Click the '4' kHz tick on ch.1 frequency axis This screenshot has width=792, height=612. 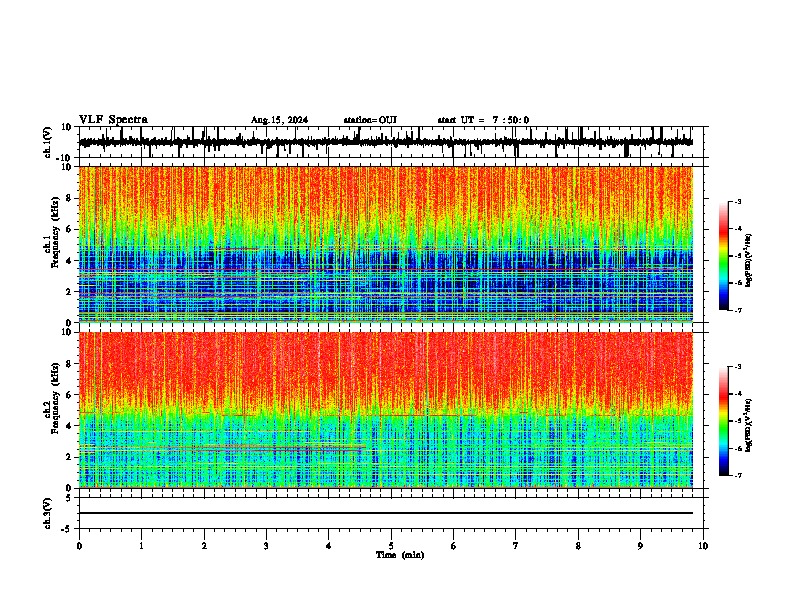point(70,261)
